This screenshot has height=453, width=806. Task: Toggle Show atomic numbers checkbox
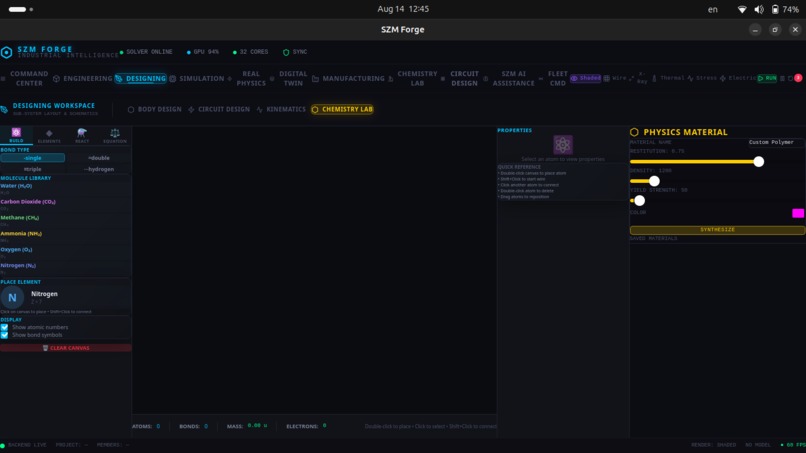5,327
